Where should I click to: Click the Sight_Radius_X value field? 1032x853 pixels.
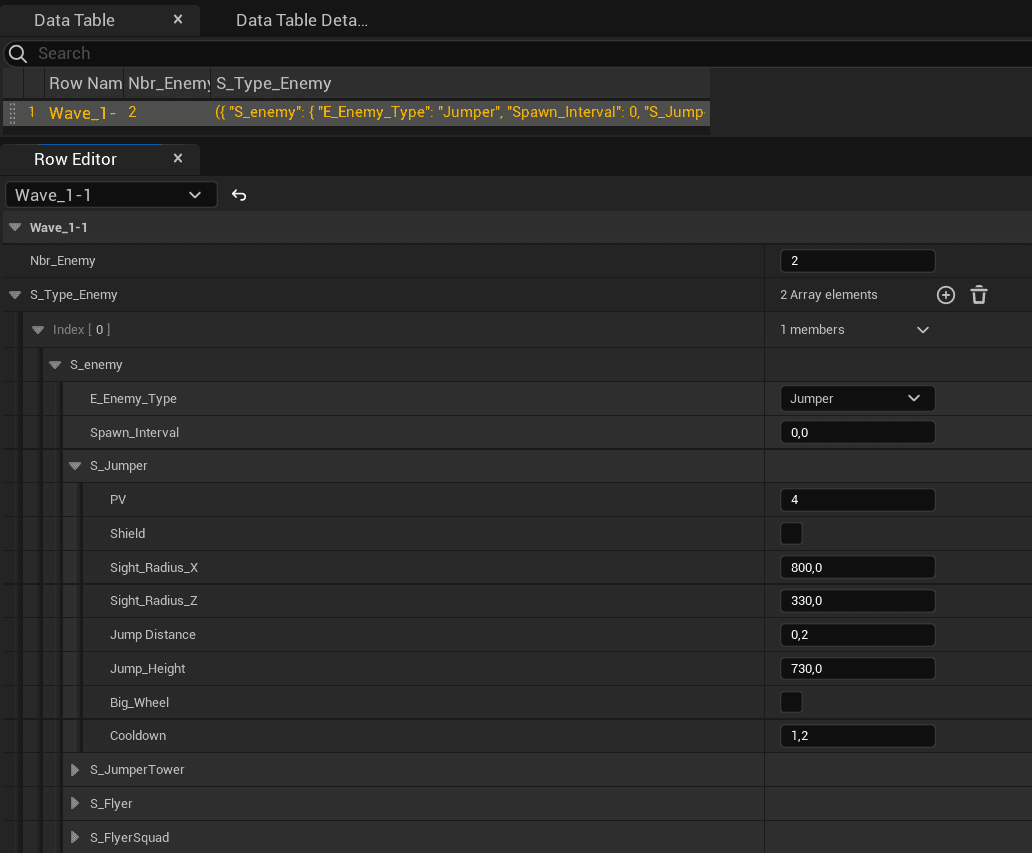tap(857, 567)
